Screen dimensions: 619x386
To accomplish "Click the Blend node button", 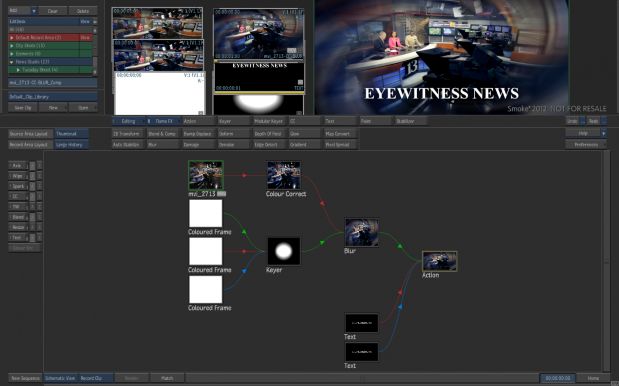I will (18, 217).
